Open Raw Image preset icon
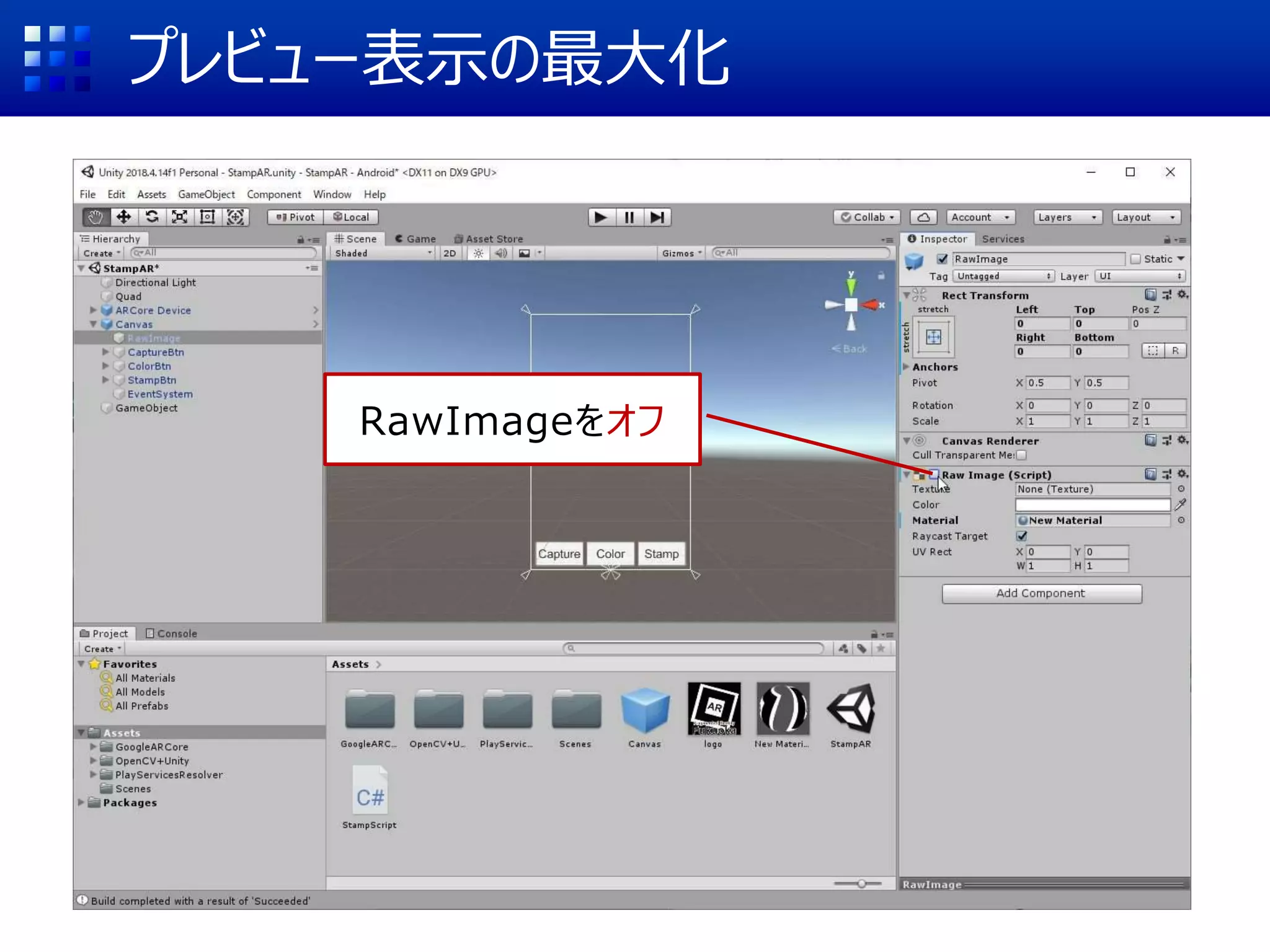 1166,474
